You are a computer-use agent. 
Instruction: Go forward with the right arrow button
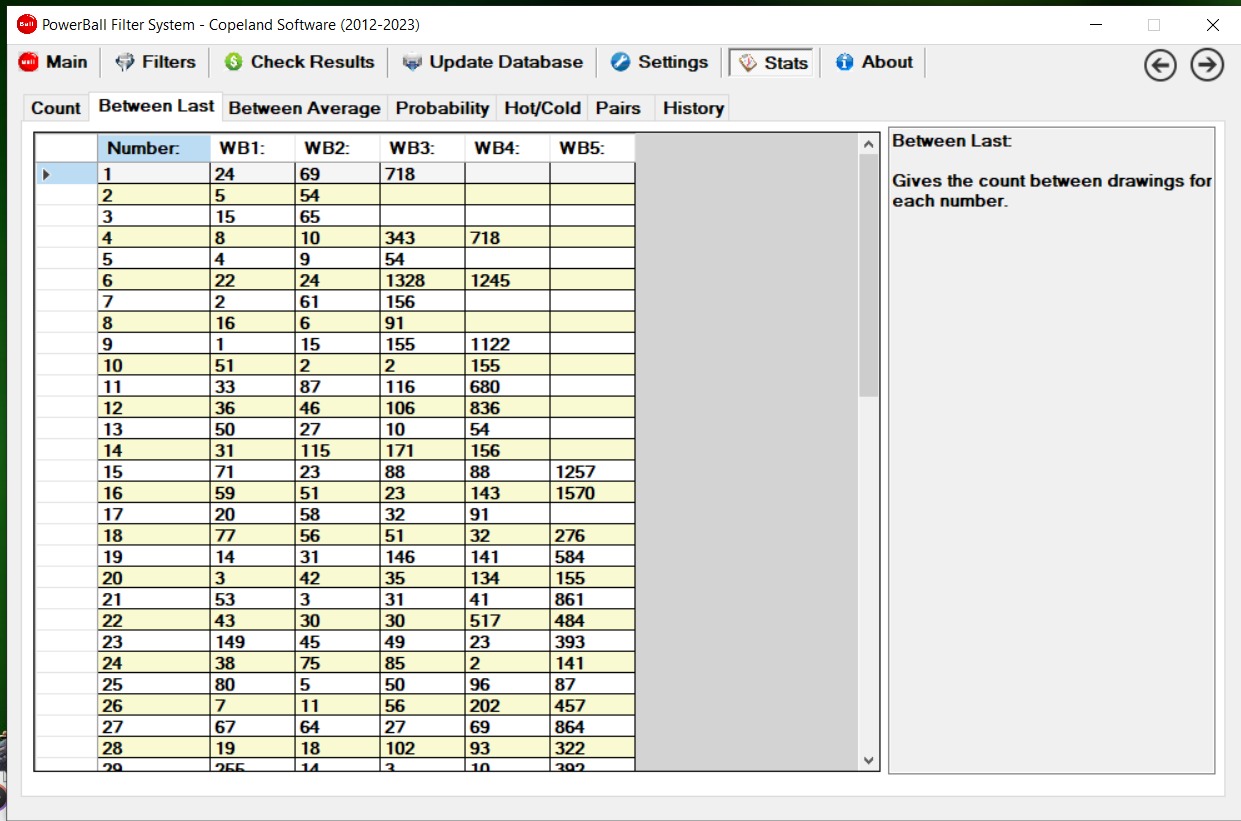pos(1207,65)
